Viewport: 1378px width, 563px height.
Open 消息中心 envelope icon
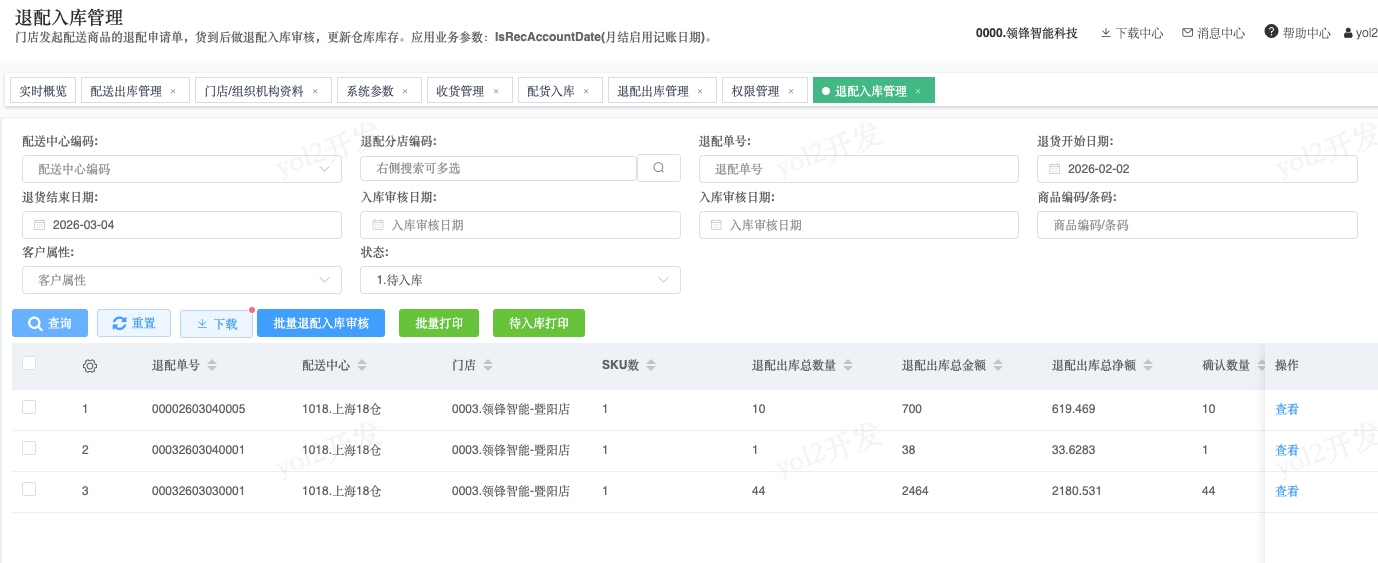point(1188,33)
